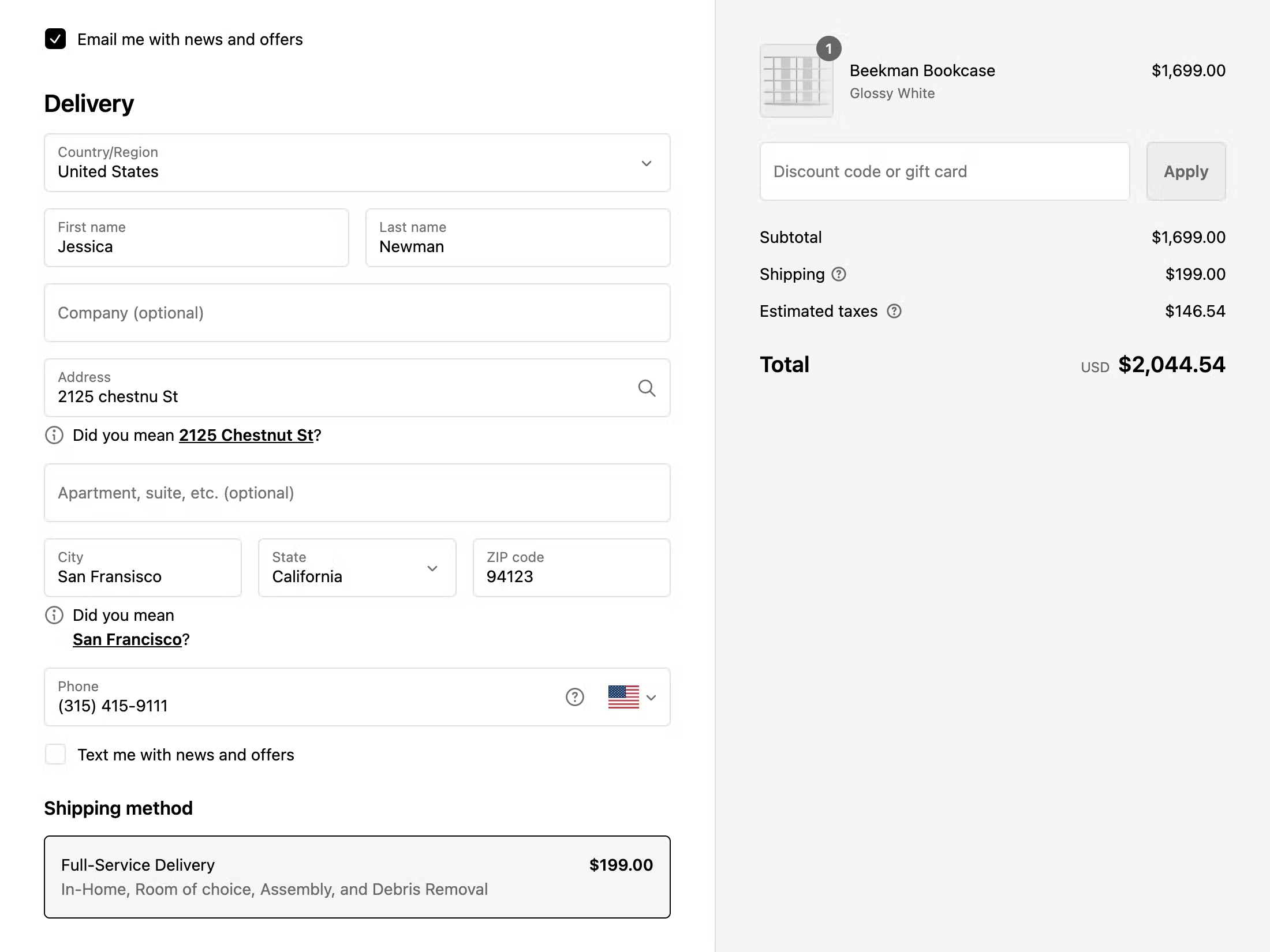Click the 2125 Chestnut St suggestion link

pos(247,435)
